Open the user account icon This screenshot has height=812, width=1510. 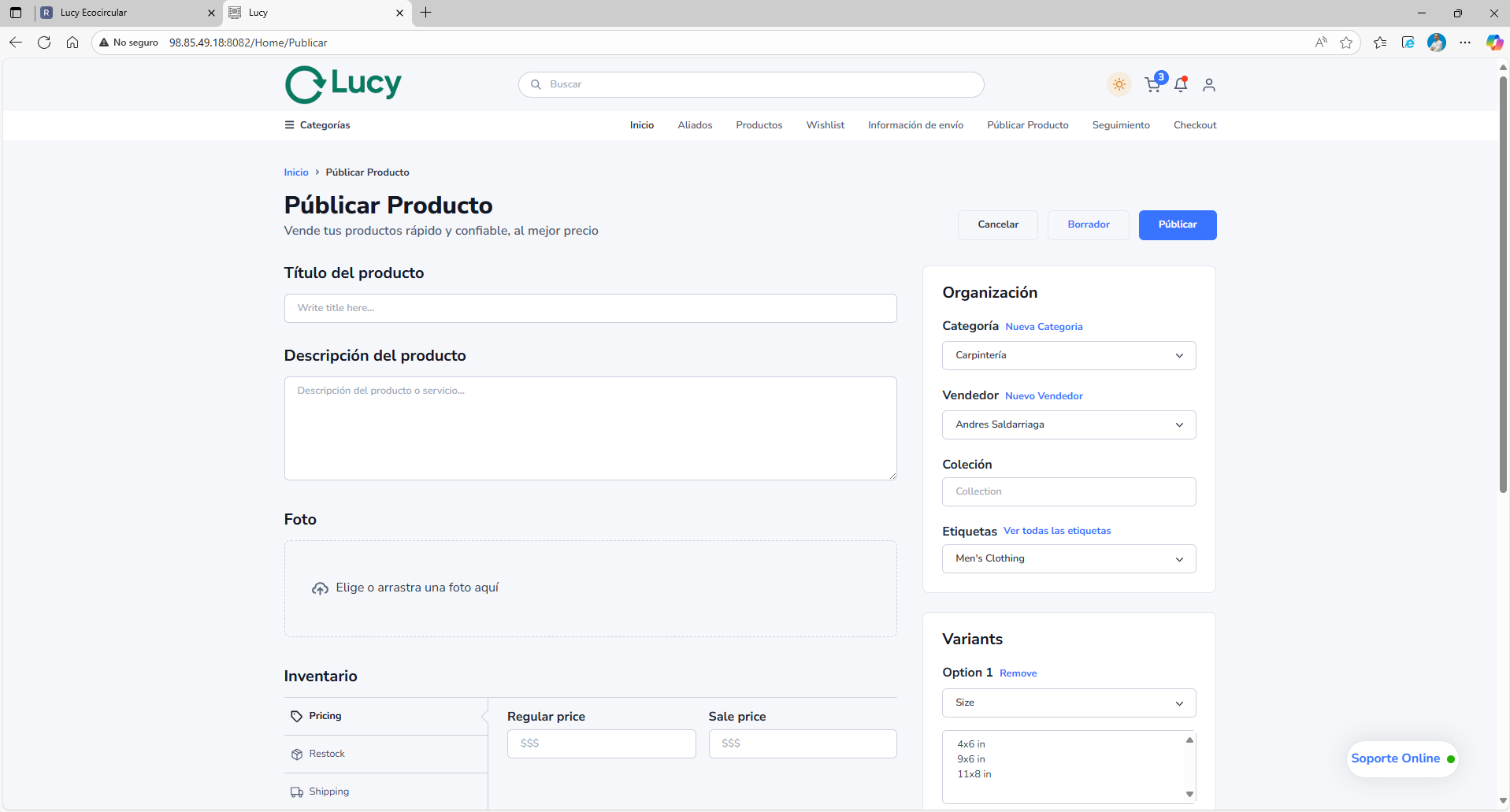tap(1209, 84)
